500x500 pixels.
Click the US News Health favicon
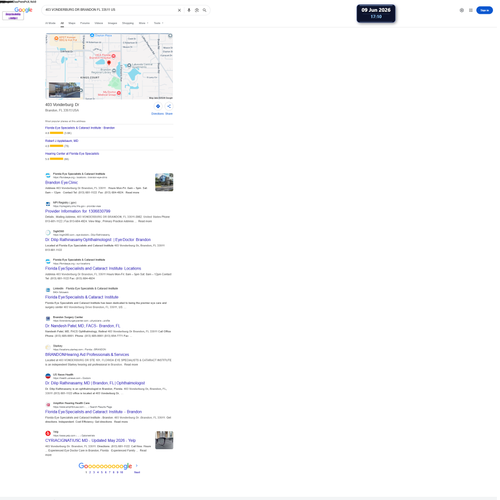click(x=48, y=376)
